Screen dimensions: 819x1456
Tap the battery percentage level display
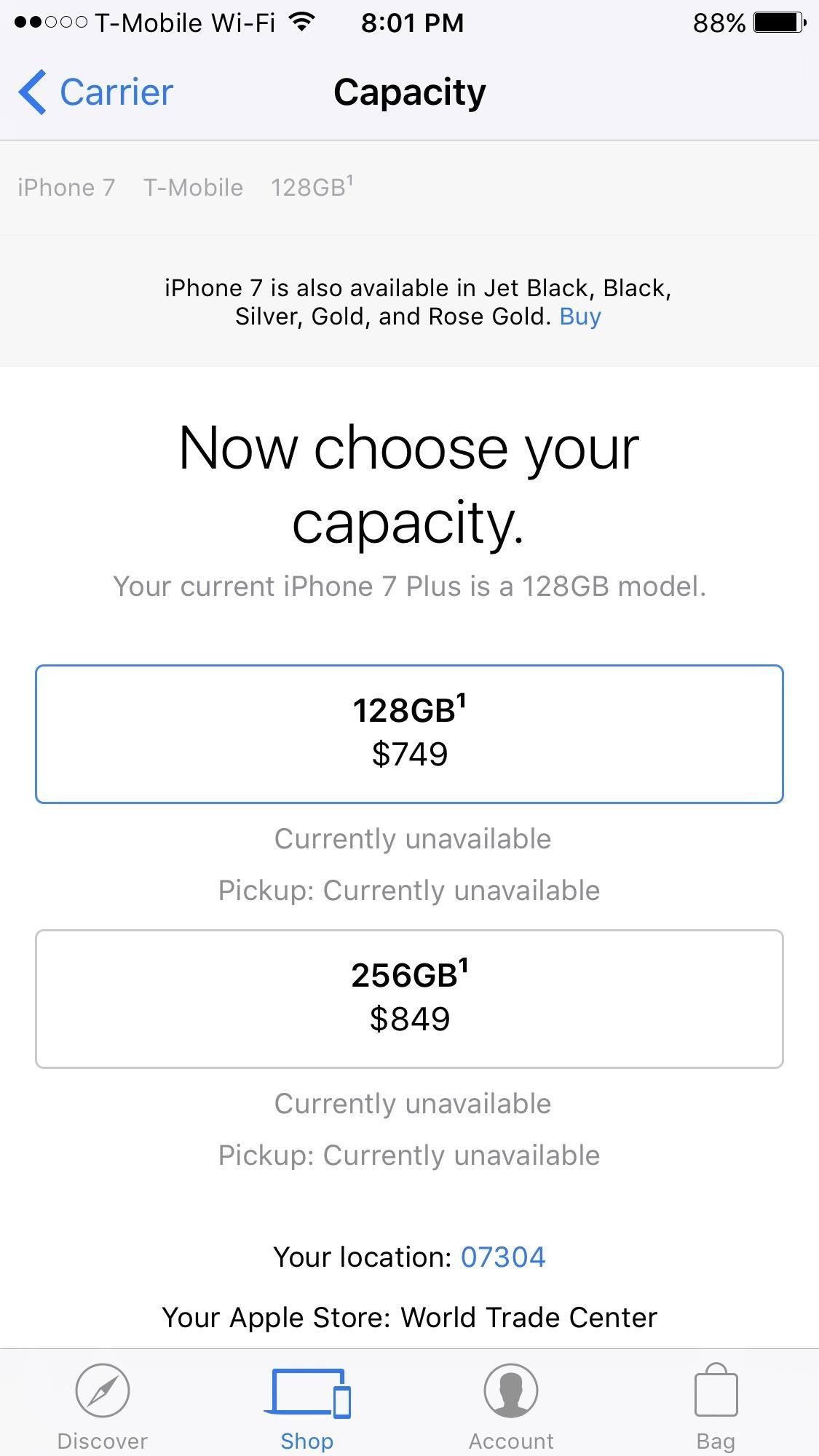(x=717, y=22)
